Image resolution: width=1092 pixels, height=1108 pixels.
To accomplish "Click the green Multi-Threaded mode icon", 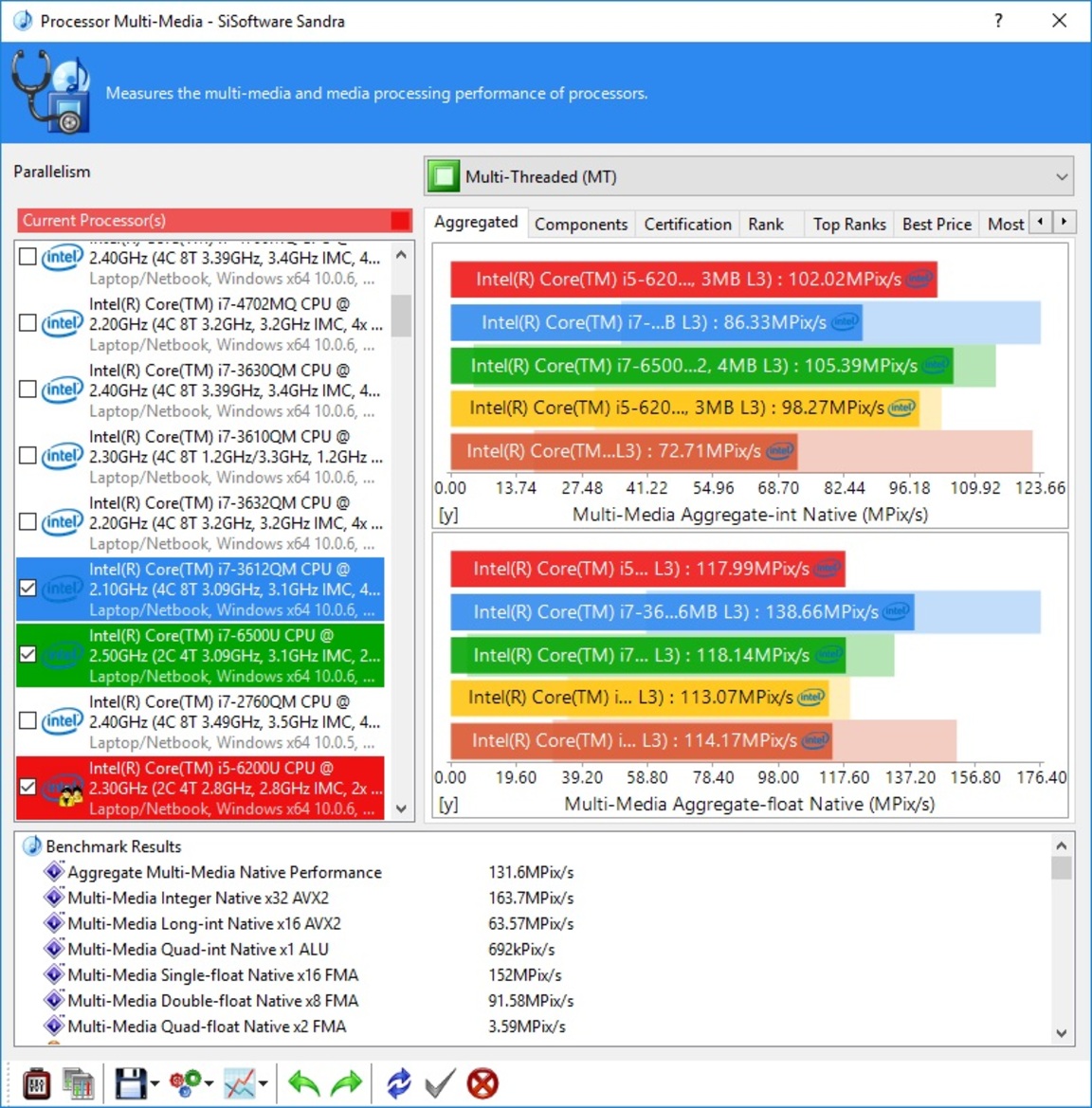I will pos(444,176).
